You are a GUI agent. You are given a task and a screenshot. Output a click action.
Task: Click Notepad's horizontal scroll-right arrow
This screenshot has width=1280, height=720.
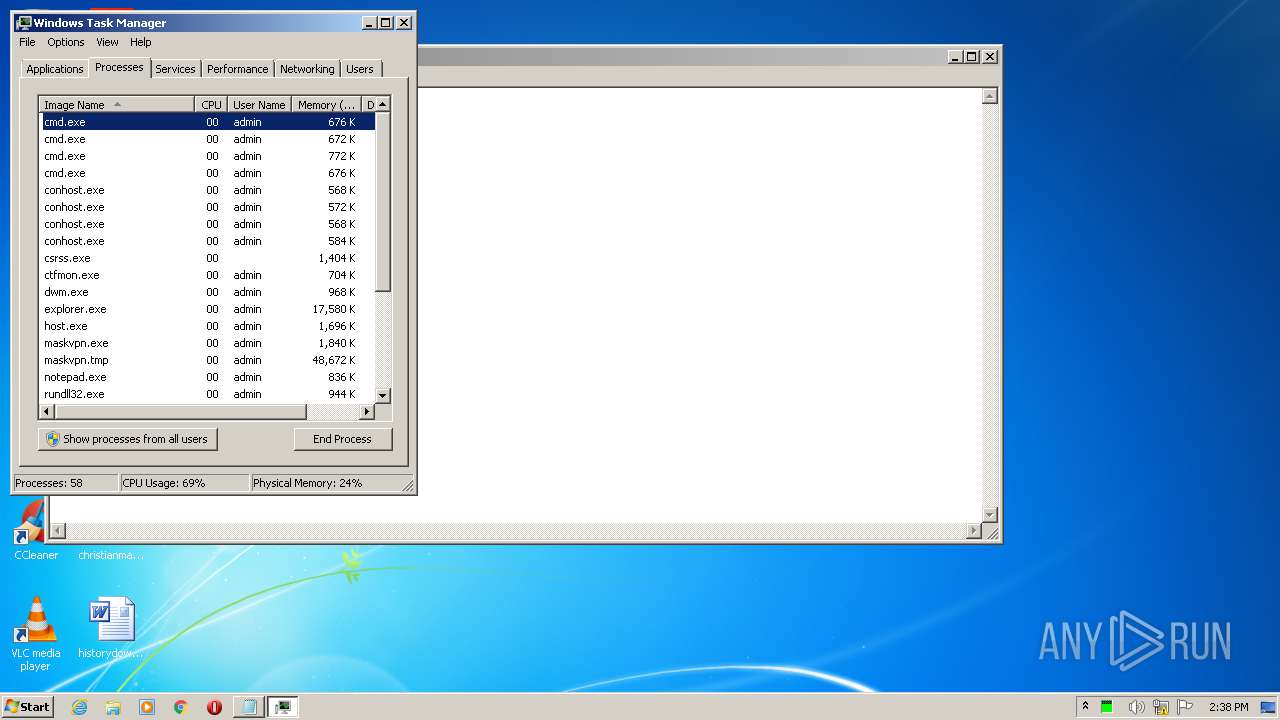click(x=974, y=531)
